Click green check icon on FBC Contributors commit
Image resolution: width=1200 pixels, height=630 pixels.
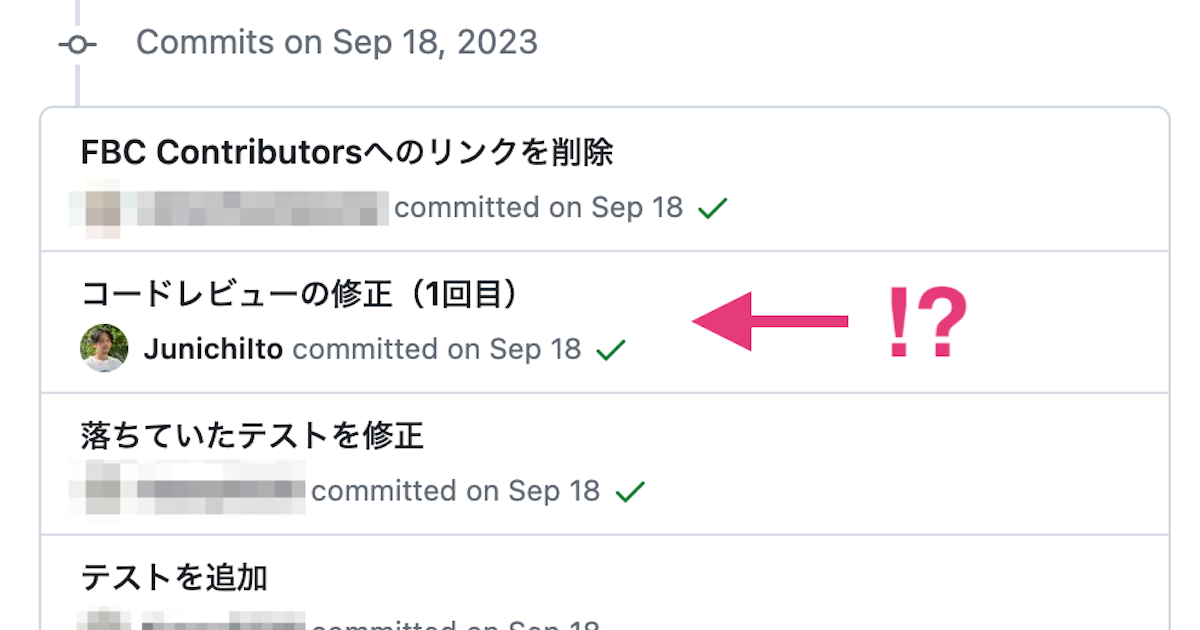coord(711,207)
